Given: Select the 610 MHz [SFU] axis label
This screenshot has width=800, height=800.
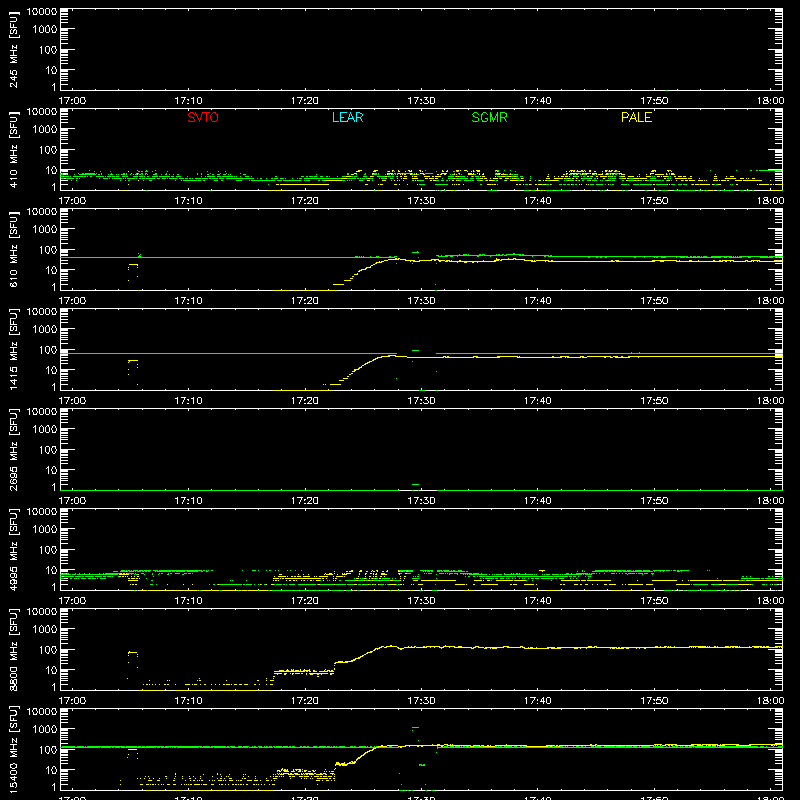Looking at the screenshot, I should [14, 249].
